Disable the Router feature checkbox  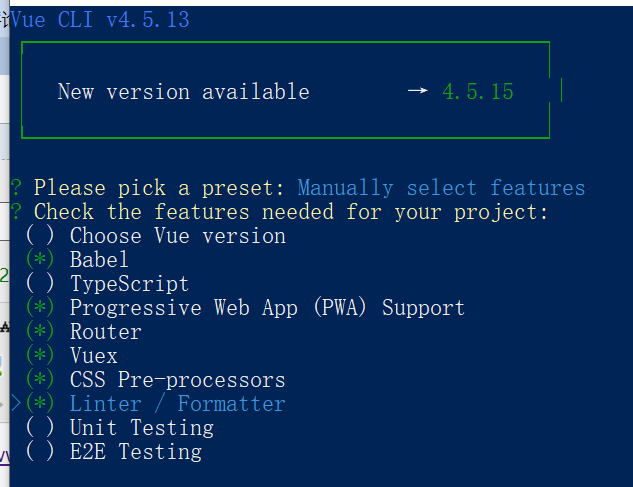pyautogui.click(x=40, y=333)
